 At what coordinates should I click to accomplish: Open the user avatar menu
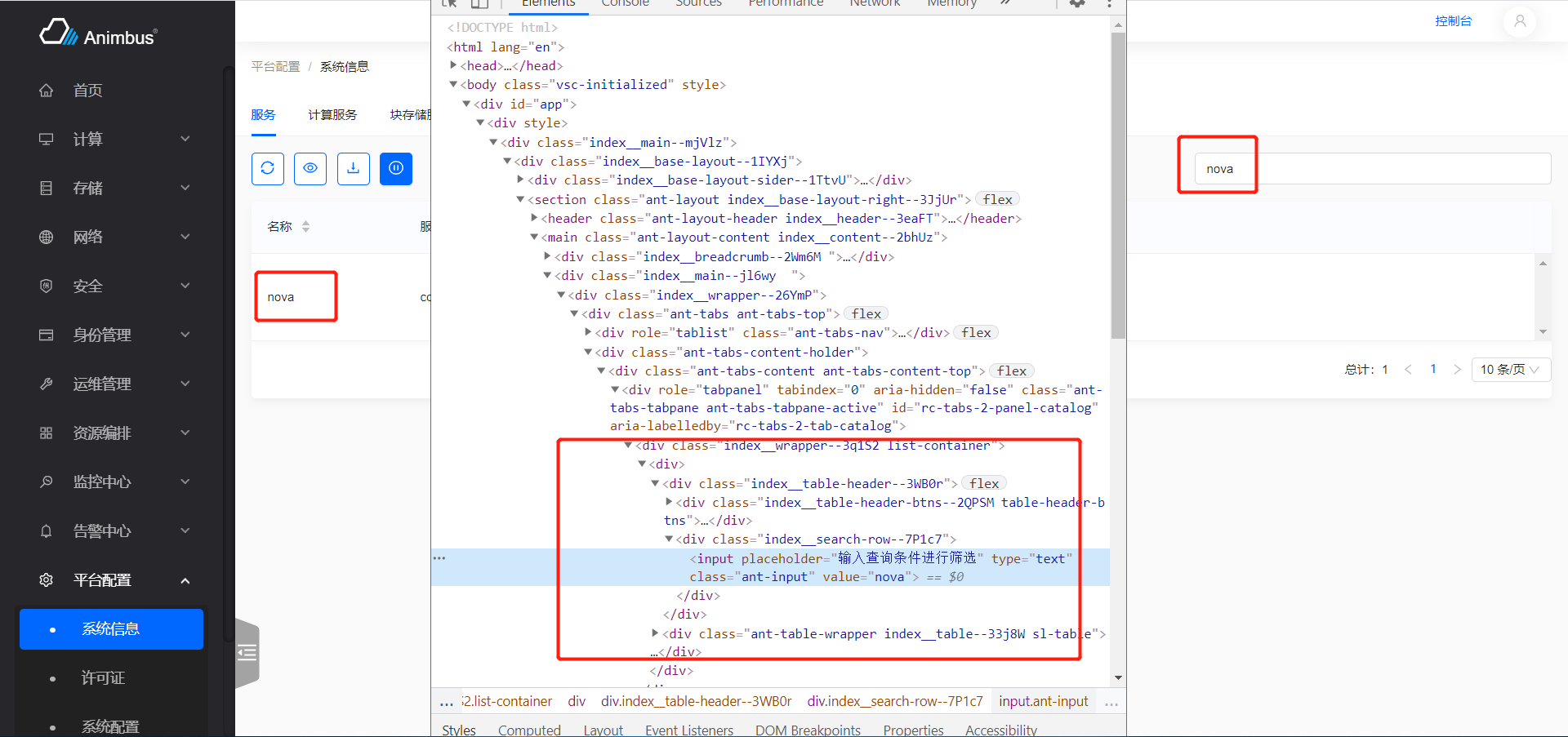pyautogui.click(x=1520, y=21)
